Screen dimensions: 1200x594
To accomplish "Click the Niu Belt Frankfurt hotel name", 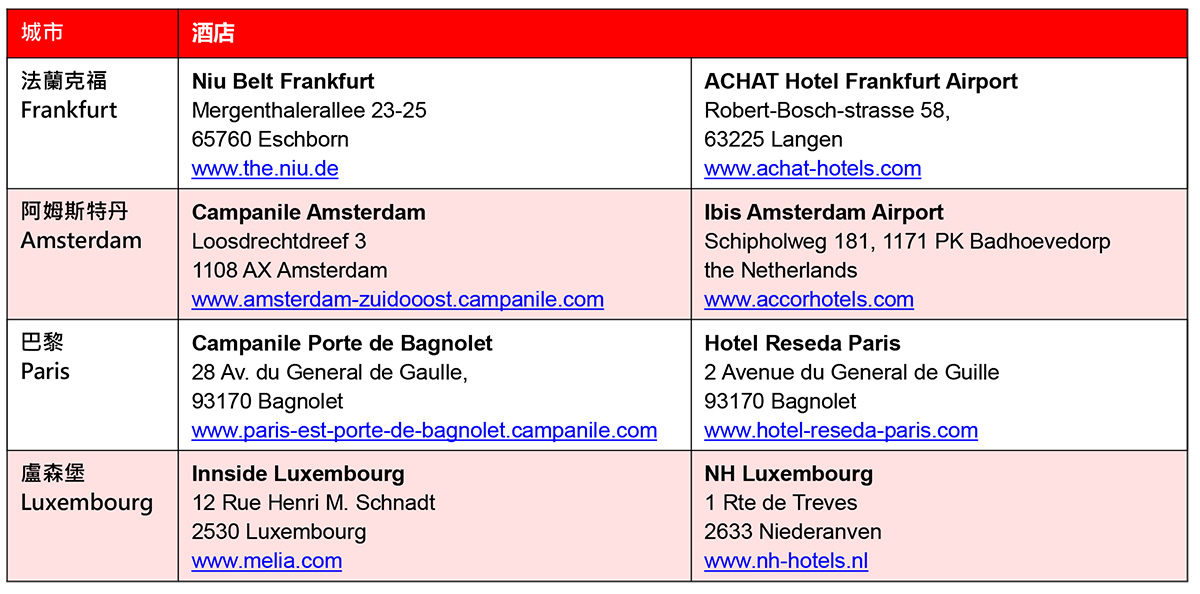I will pos(283,82).
